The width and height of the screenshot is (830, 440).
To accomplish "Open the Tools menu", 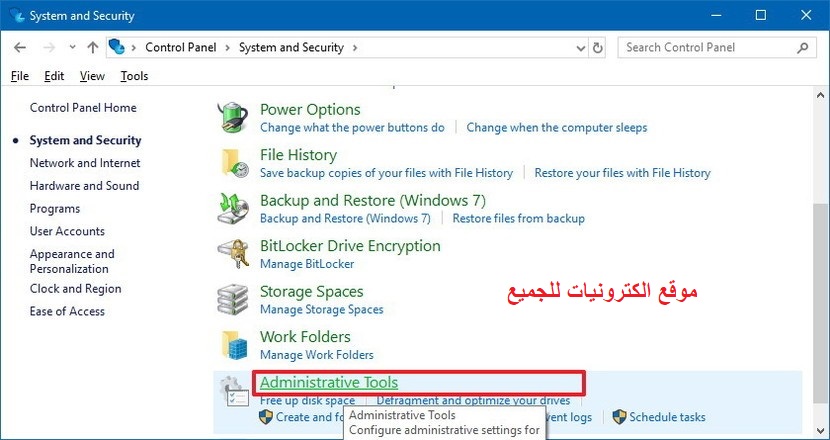I will [134, 76].
